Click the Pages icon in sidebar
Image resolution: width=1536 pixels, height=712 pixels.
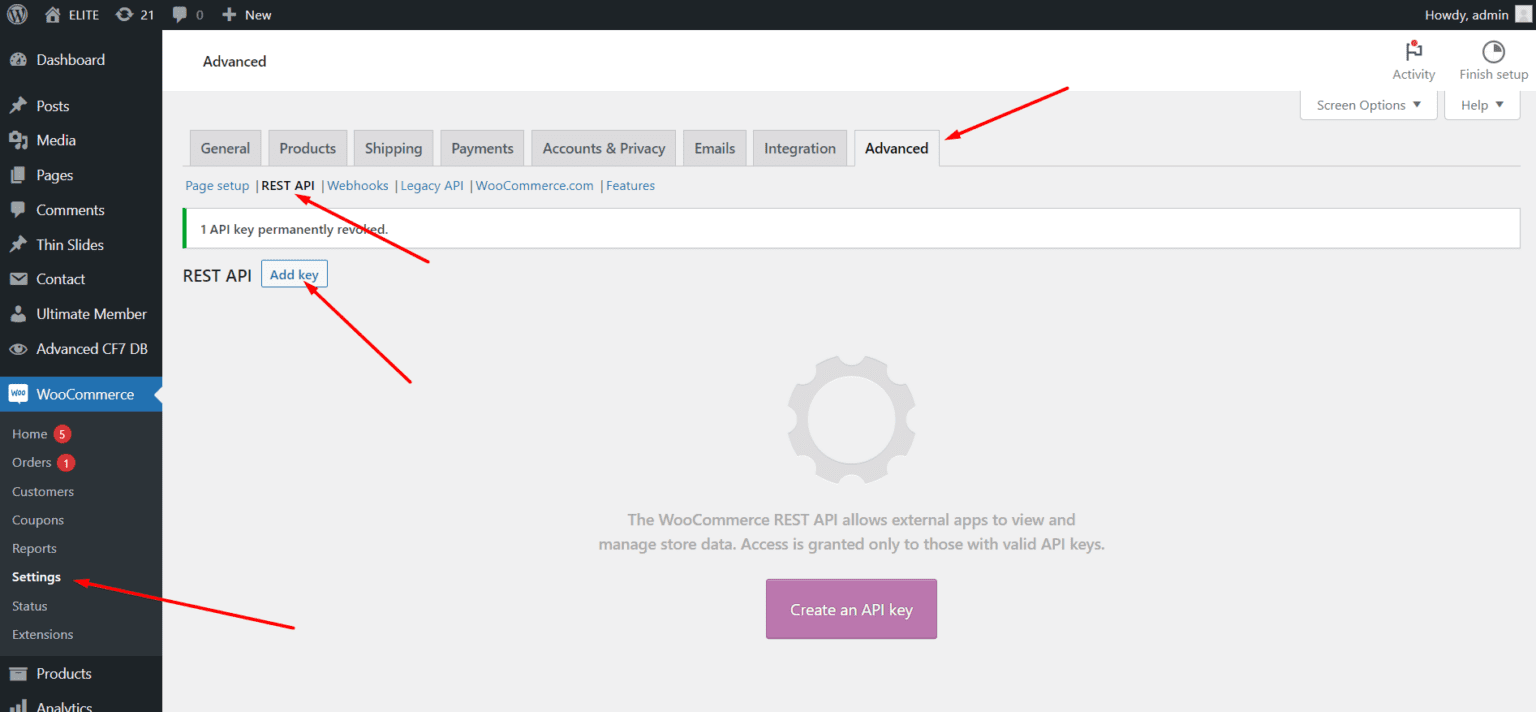[18, 175]
